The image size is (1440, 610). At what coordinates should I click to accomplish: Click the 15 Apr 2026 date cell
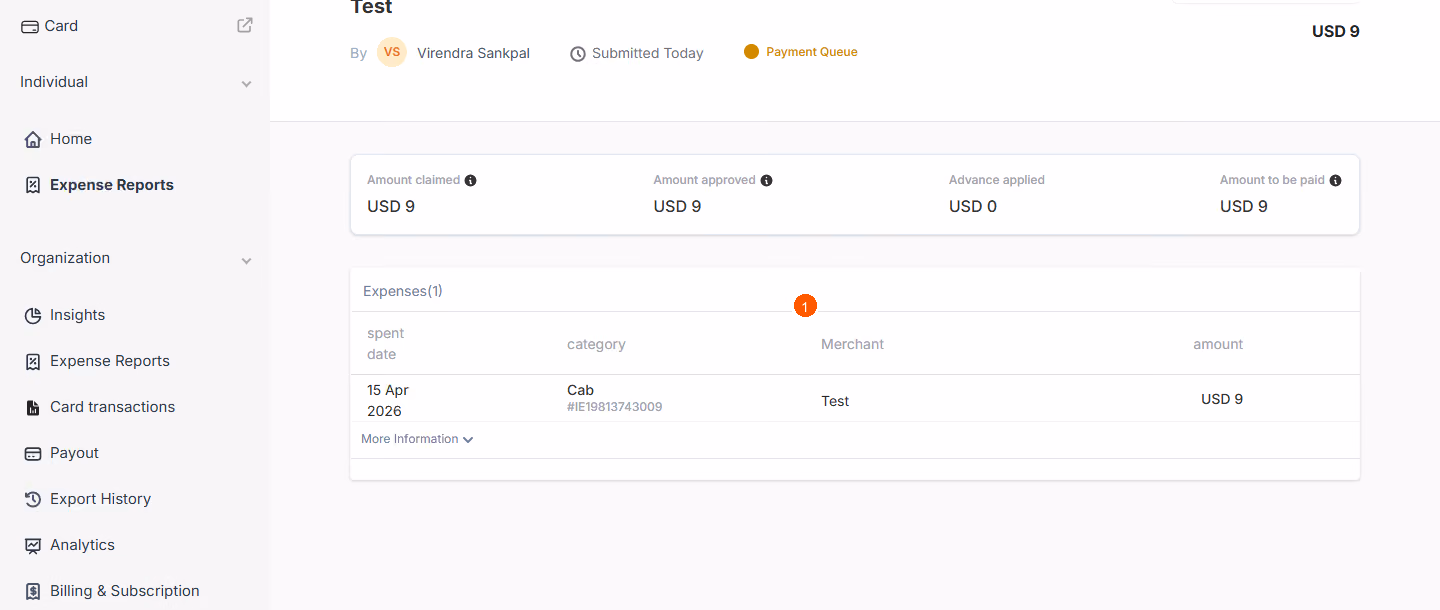(x=388, y=400)
